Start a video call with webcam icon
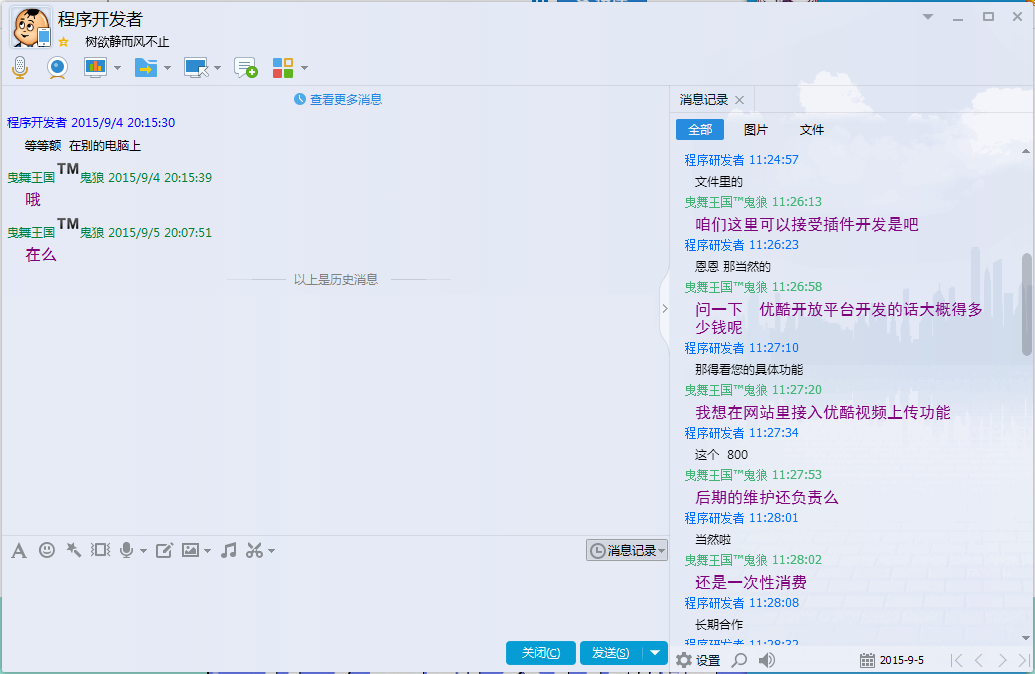Viewport: 1035px width, 674px height. [57, 67]
